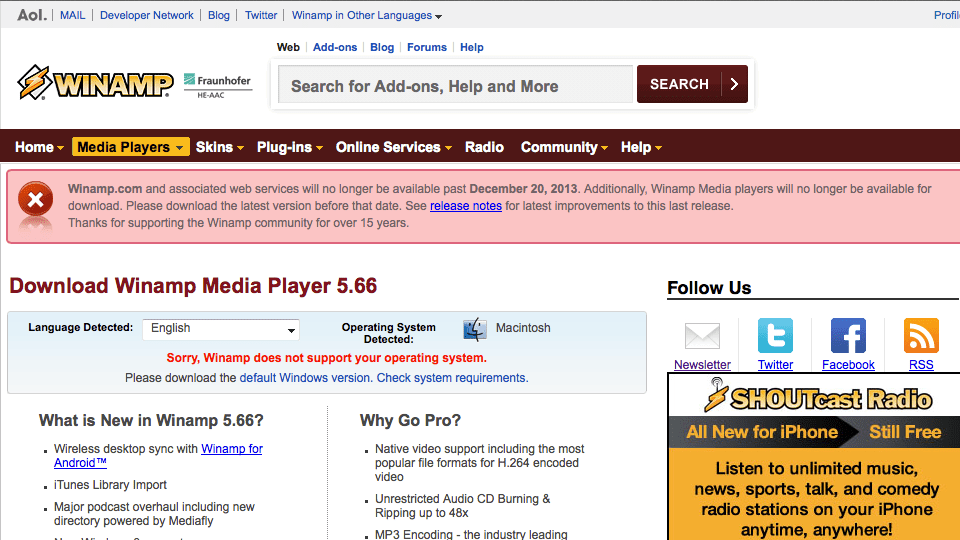The width and height of the screenshot is (960, 540).
Task: Click the Facebook text link
Action: pyautogui.click(x=848, y=365)
